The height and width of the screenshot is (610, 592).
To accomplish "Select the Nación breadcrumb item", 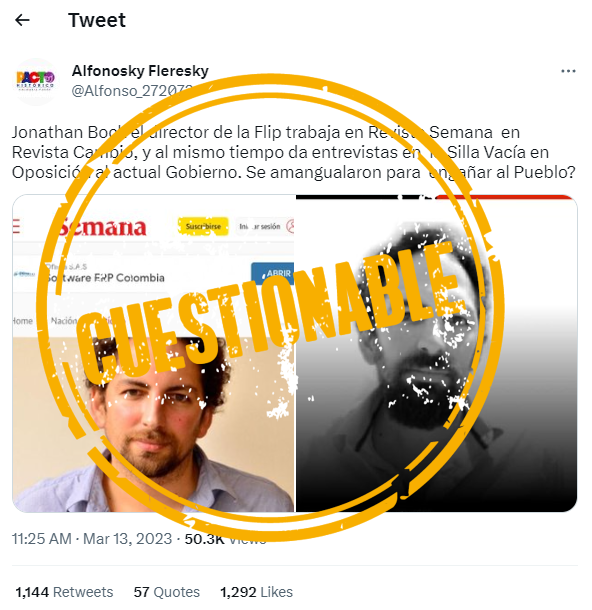I will point(64,321).
